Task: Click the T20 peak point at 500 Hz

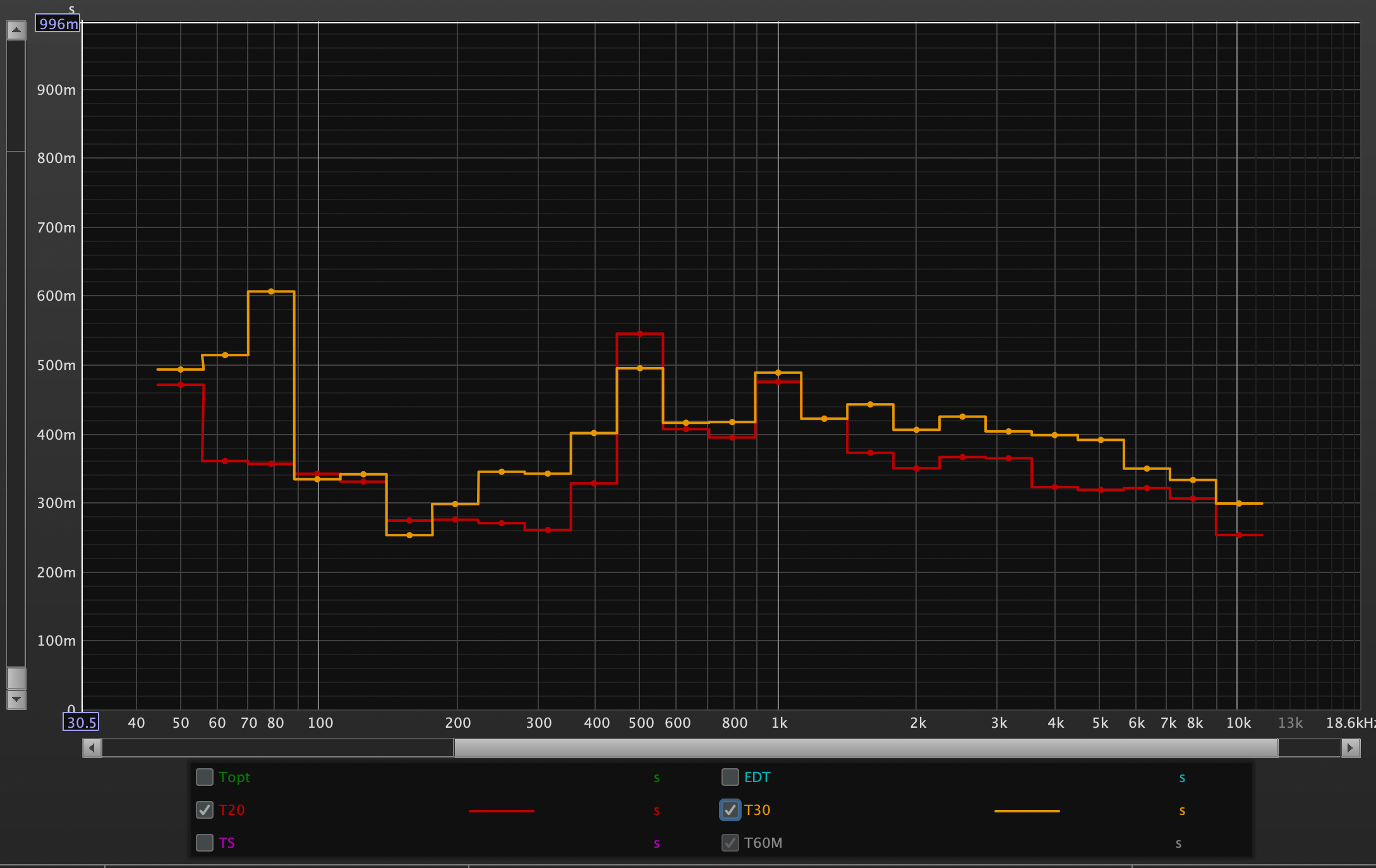Action: [x=640, y=334]
